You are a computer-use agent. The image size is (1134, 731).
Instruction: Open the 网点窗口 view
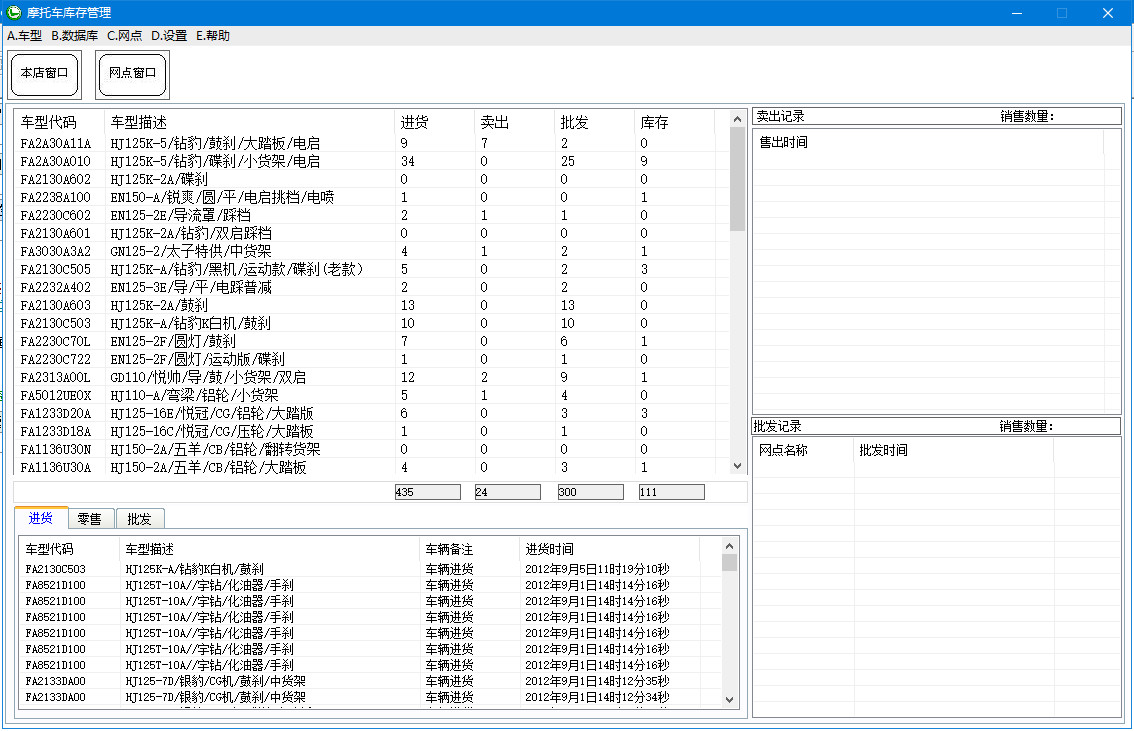point(132,74)
